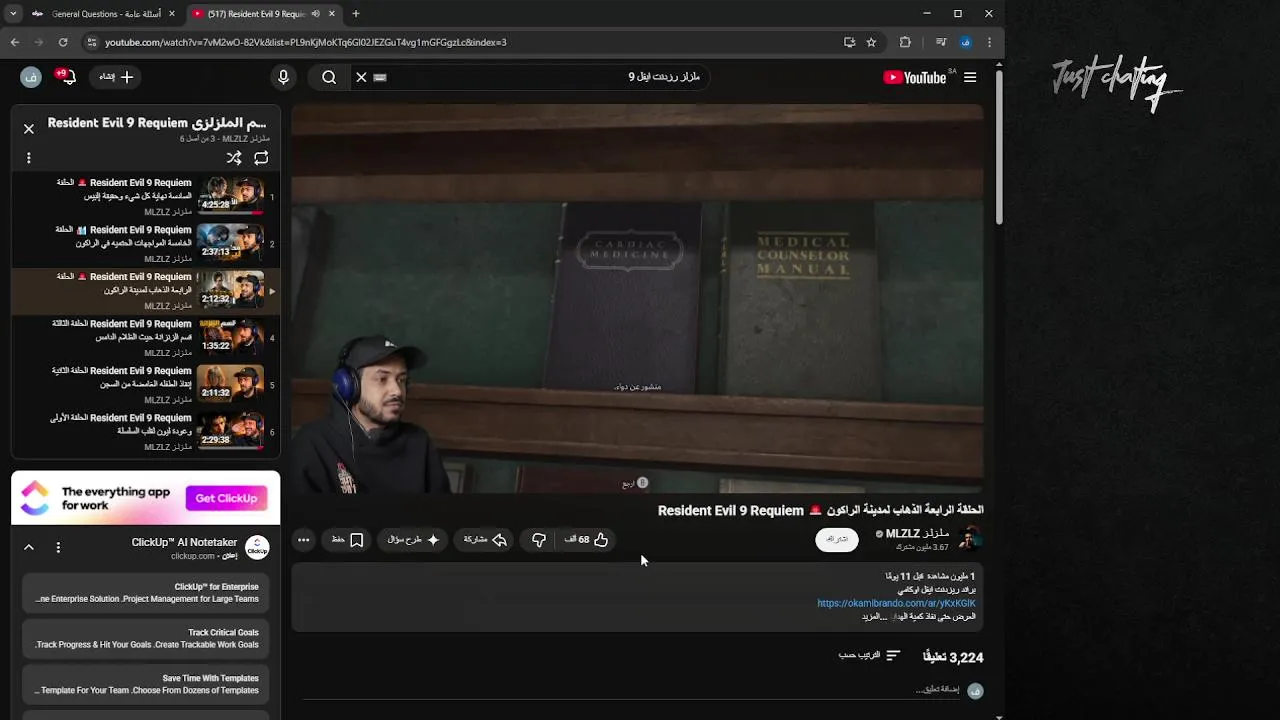1280x720 pixels.
Task: Open Chrome three-dot menu
Action: (989, 42)
